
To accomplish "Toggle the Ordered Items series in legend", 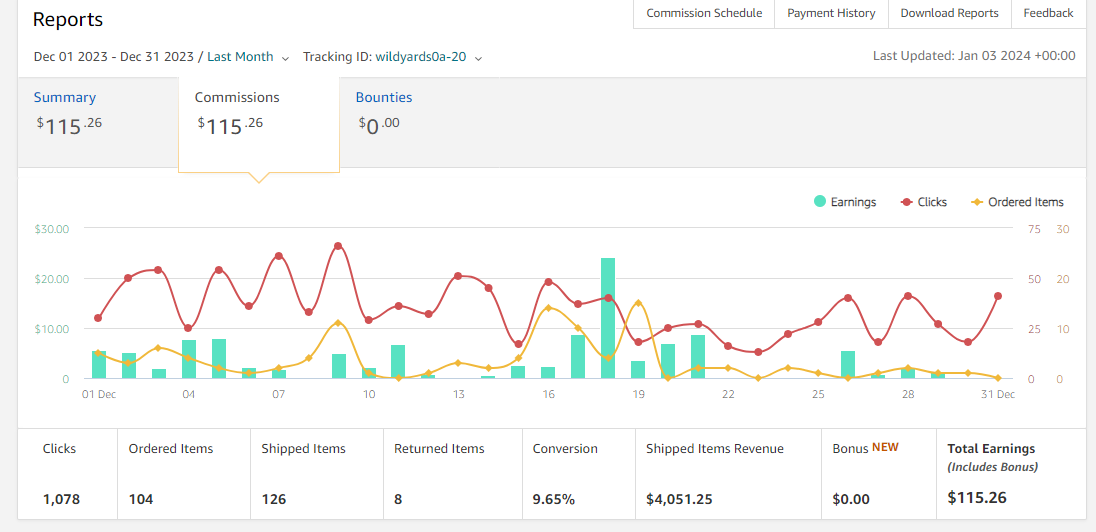I will coord(1018,202).
